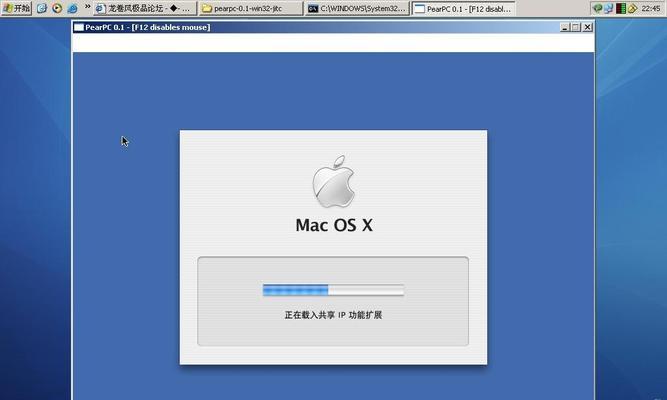
Task: Switch to pearpc-0.1-win32-jitc folder taskbar button
Action: pos(251,9)
